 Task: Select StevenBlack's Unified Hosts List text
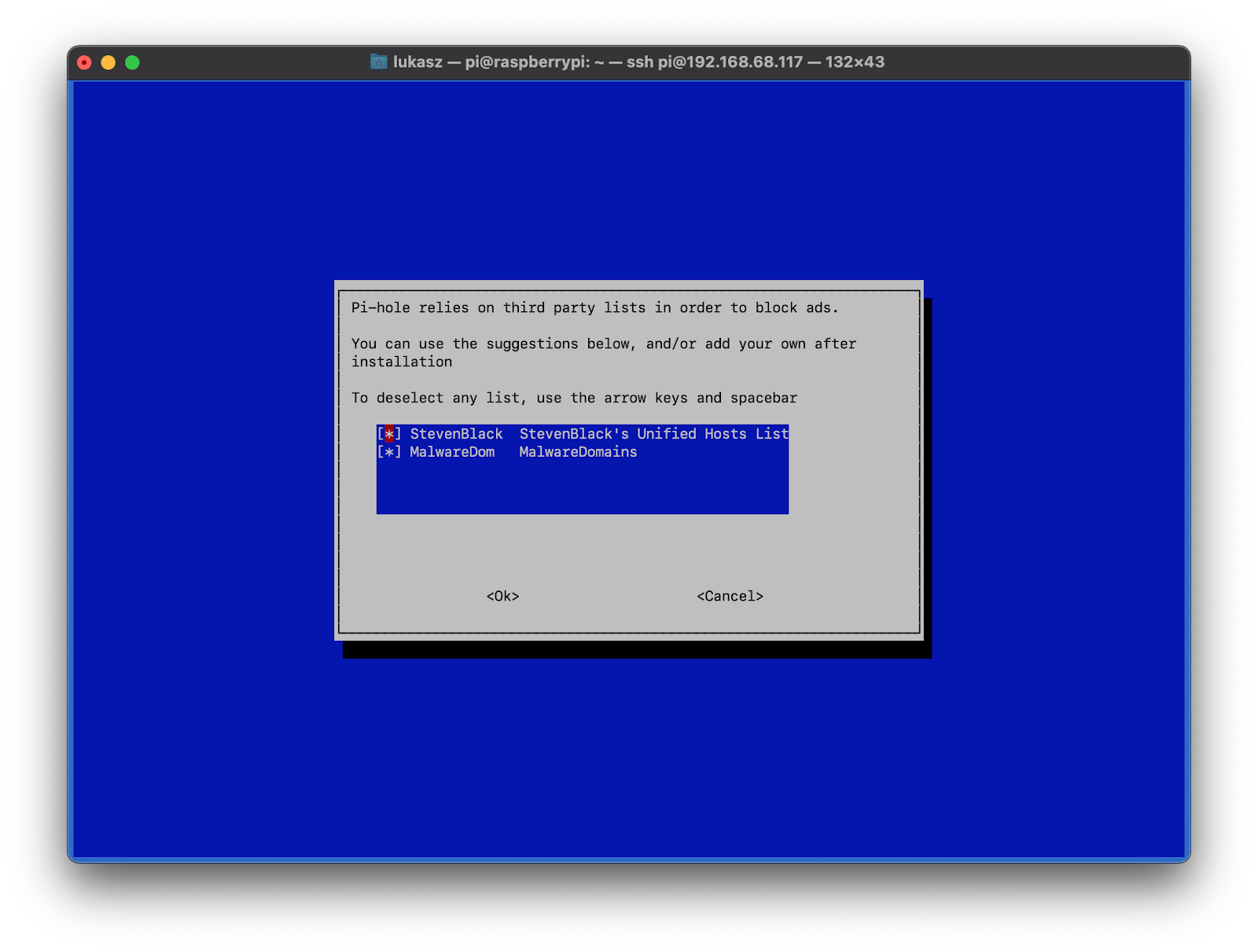(x=653, y=434)
